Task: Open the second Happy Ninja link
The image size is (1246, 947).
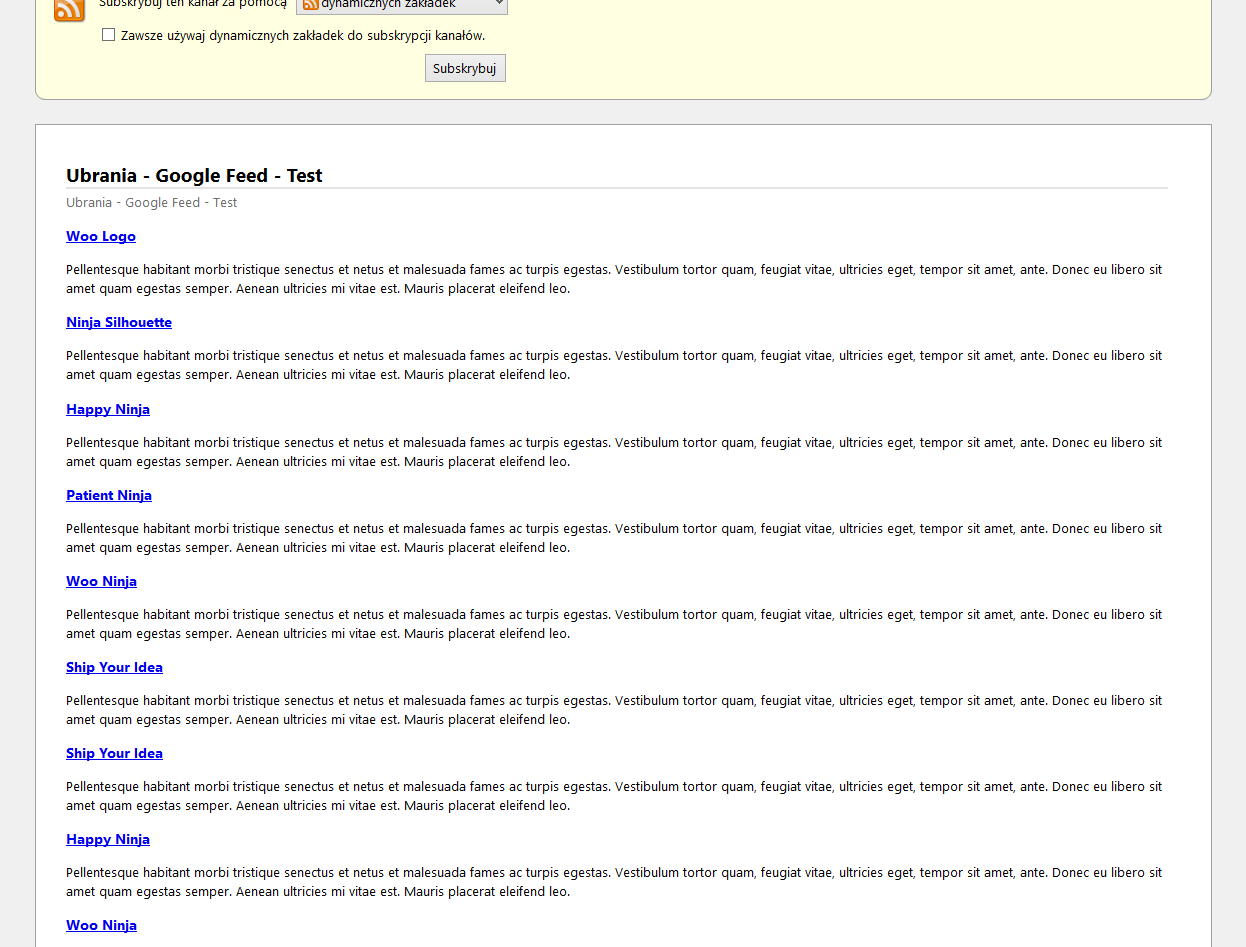Action: pyautogui.click(x=108, y=839)
